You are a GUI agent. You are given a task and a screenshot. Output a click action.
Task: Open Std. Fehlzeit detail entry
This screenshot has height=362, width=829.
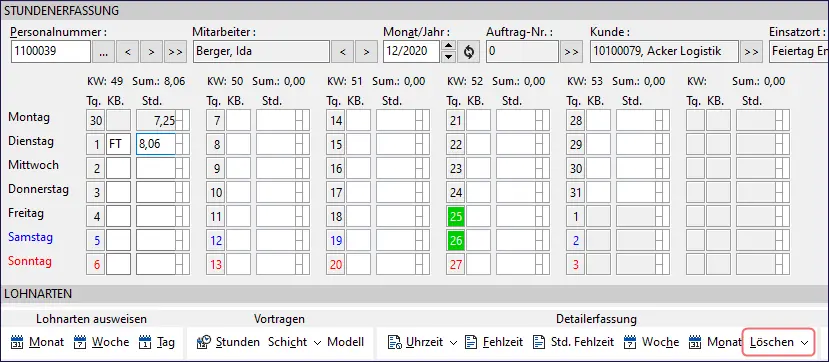pyautogui.click(x=574, y=342)
